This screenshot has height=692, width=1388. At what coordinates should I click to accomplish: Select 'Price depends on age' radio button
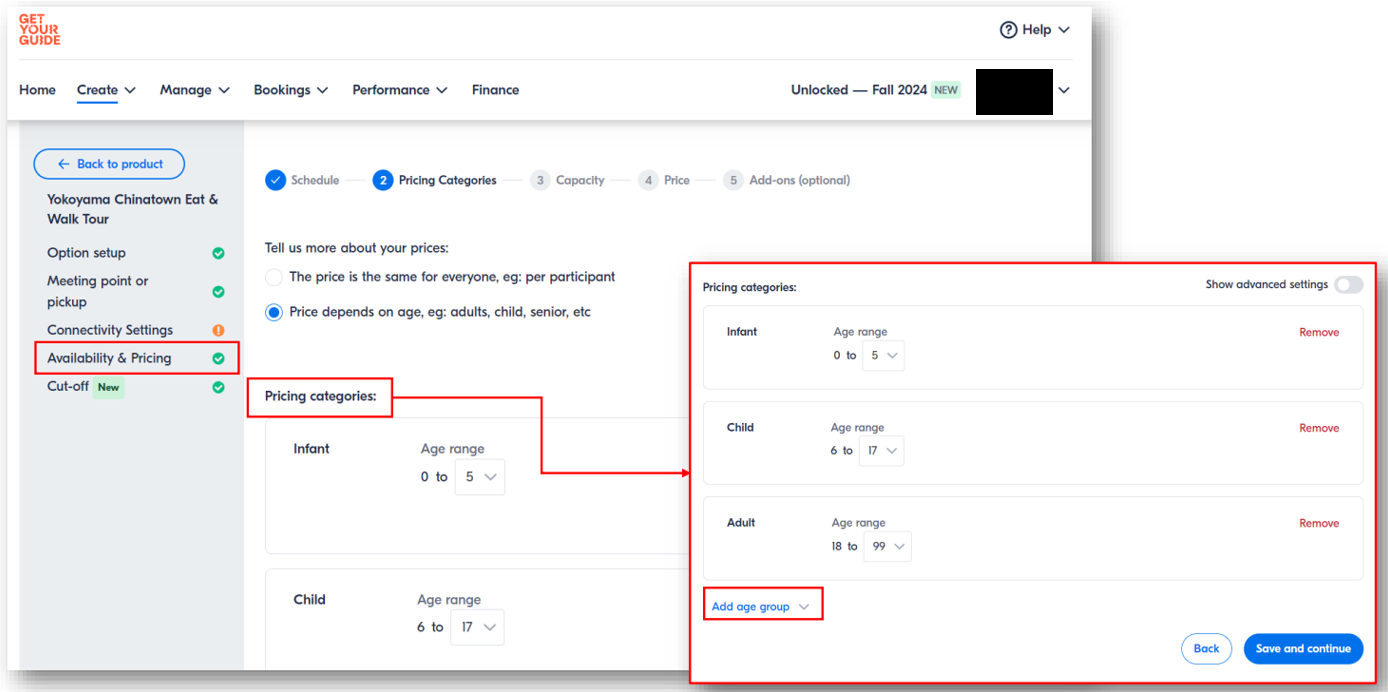coord(274,312)
